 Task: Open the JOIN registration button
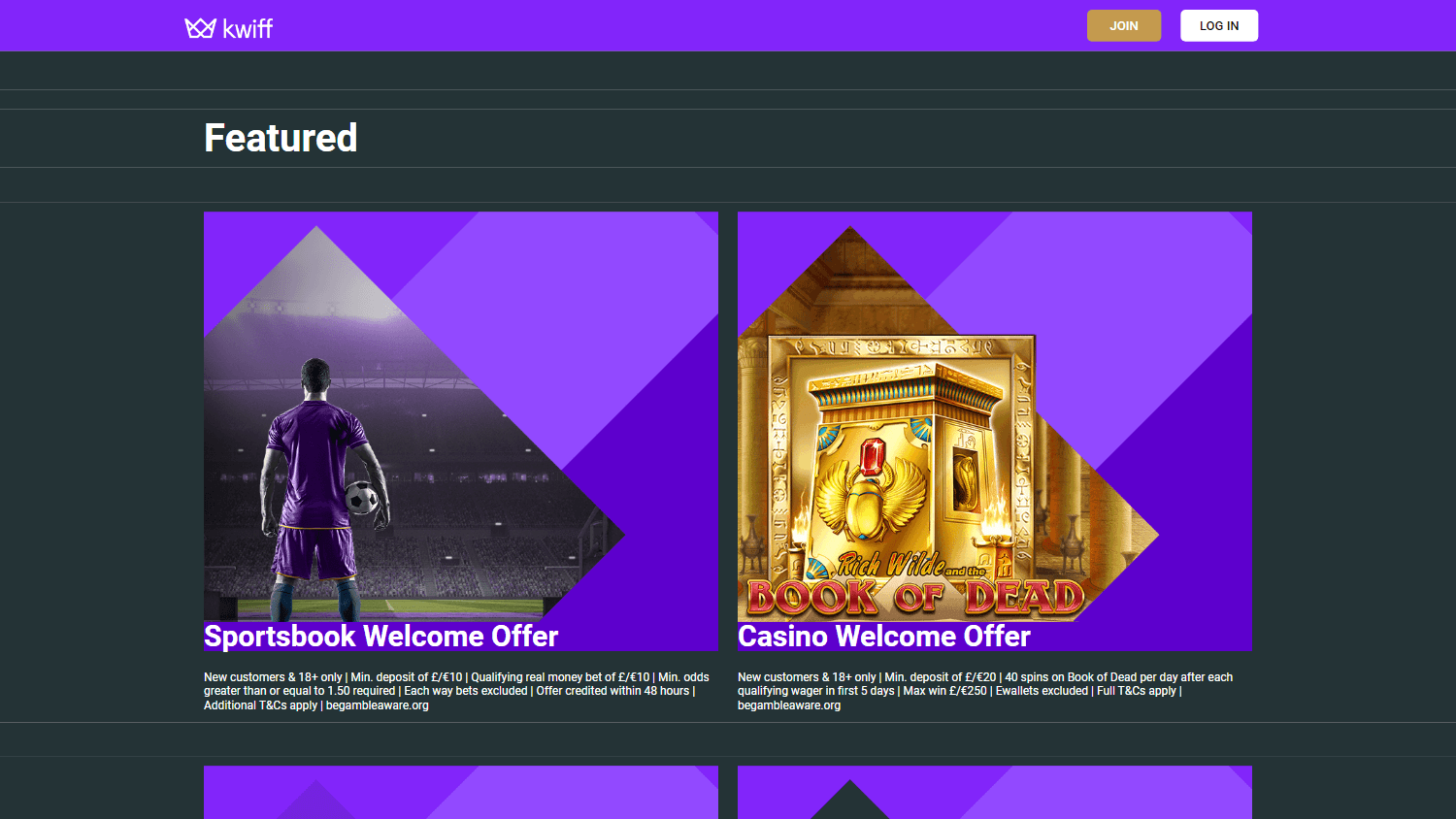click(1124, 26)
